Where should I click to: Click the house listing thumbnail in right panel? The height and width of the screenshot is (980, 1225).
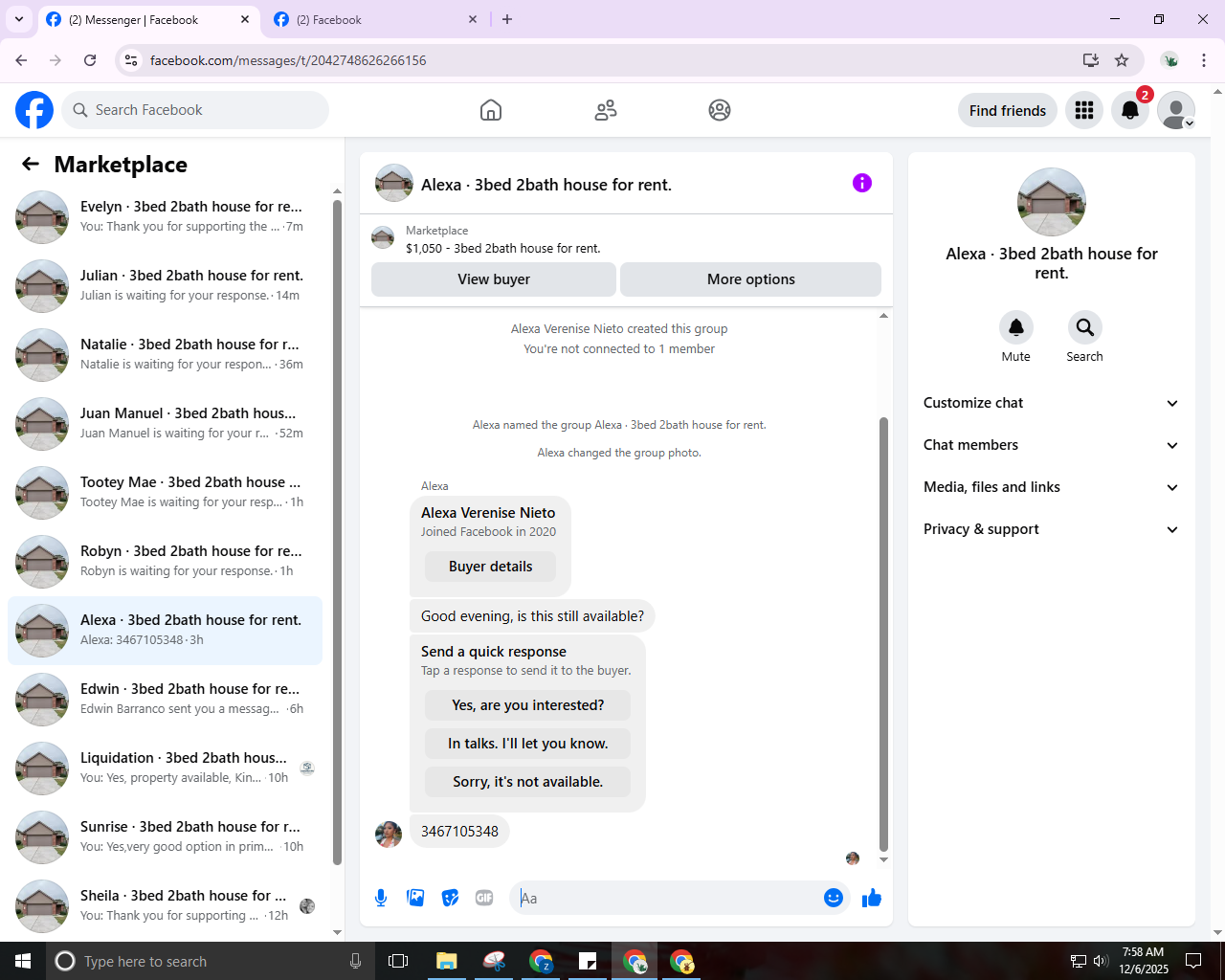tap(1052, 202)
